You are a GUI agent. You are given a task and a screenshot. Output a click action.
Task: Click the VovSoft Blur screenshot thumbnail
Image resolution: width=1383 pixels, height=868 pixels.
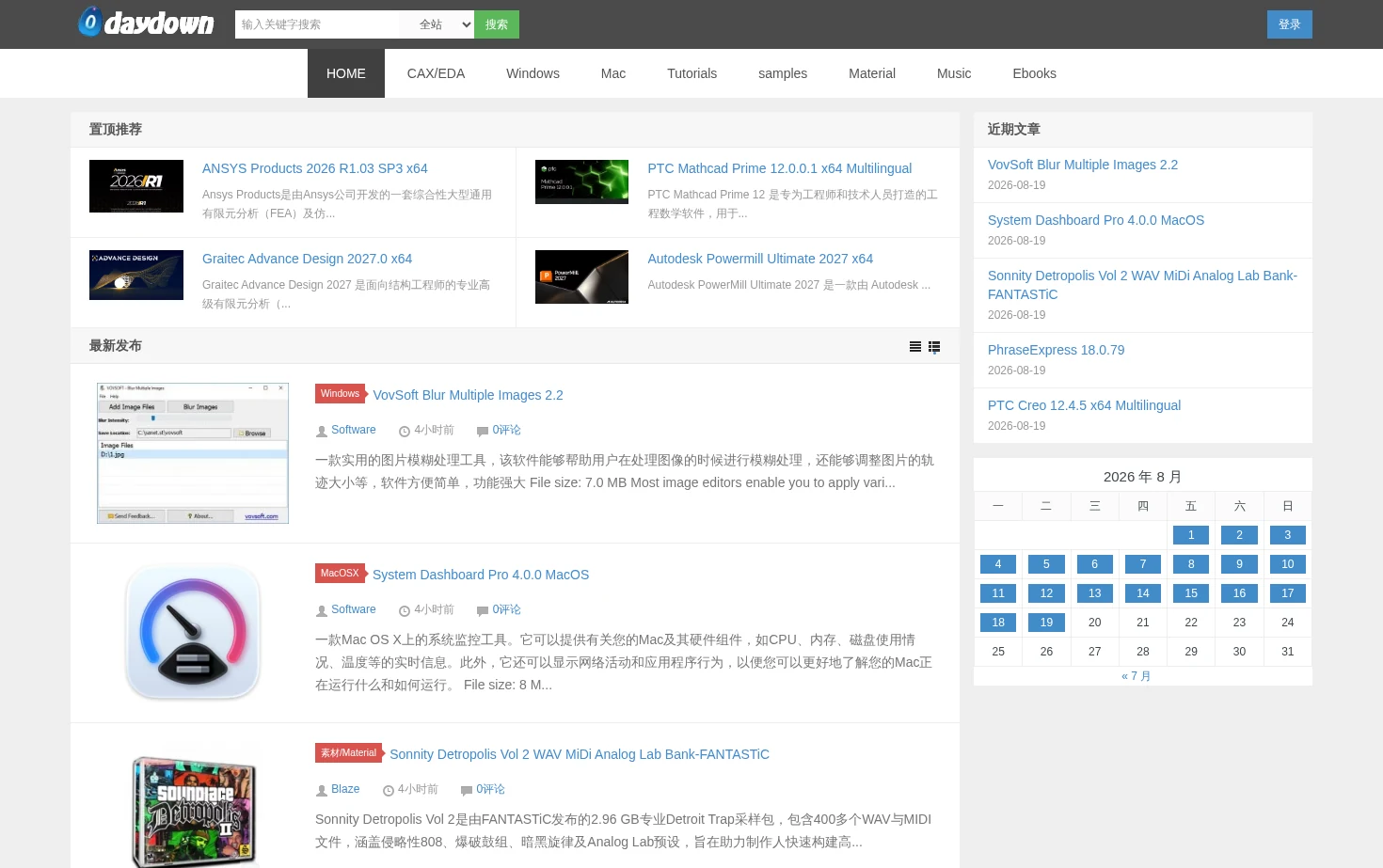pyautogui.click(x=193, y=453)
